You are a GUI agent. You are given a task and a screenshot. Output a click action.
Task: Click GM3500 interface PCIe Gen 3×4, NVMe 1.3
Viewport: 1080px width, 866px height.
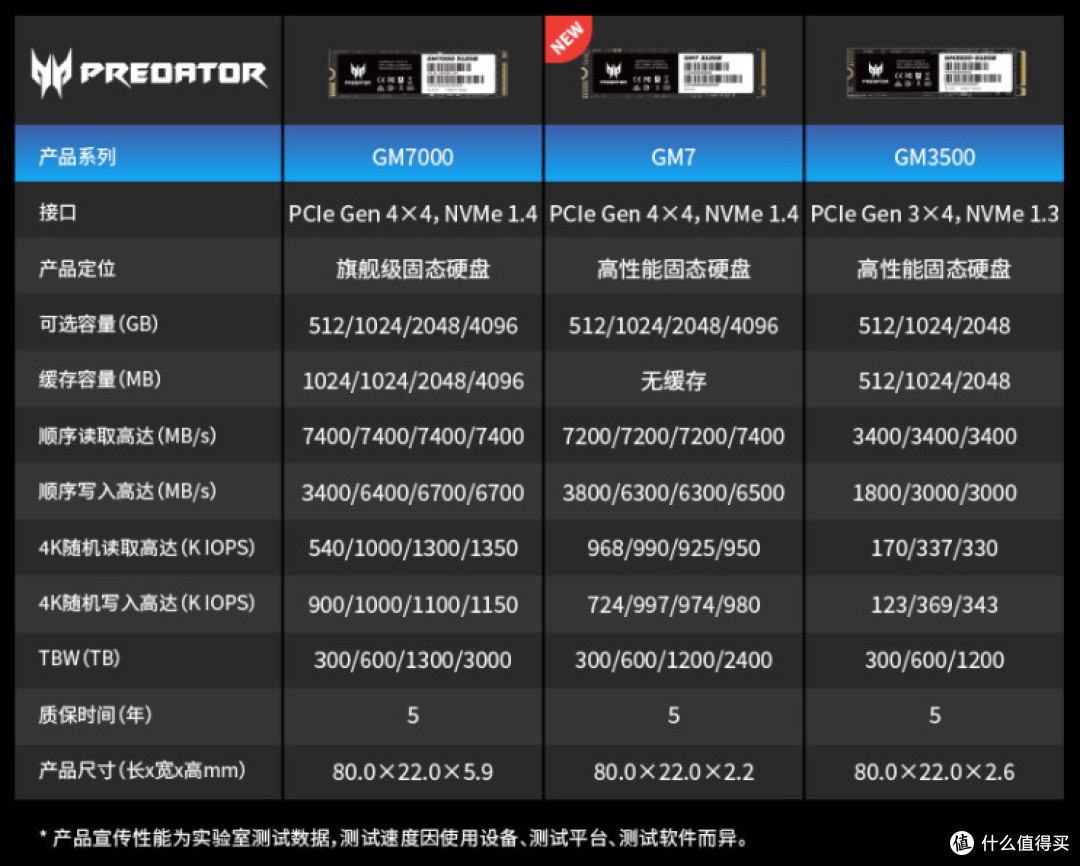pos(935,214)
